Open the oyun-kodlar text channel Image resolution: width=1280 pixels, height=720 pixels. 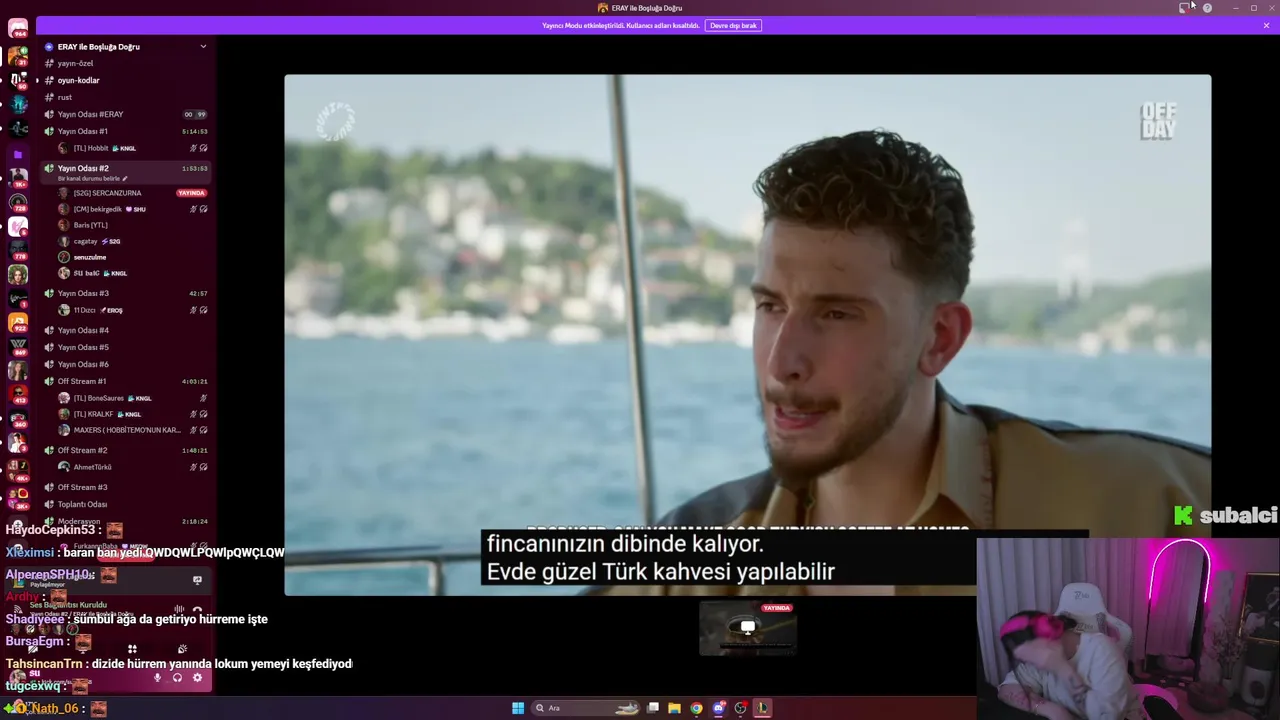tap(125, 80)
